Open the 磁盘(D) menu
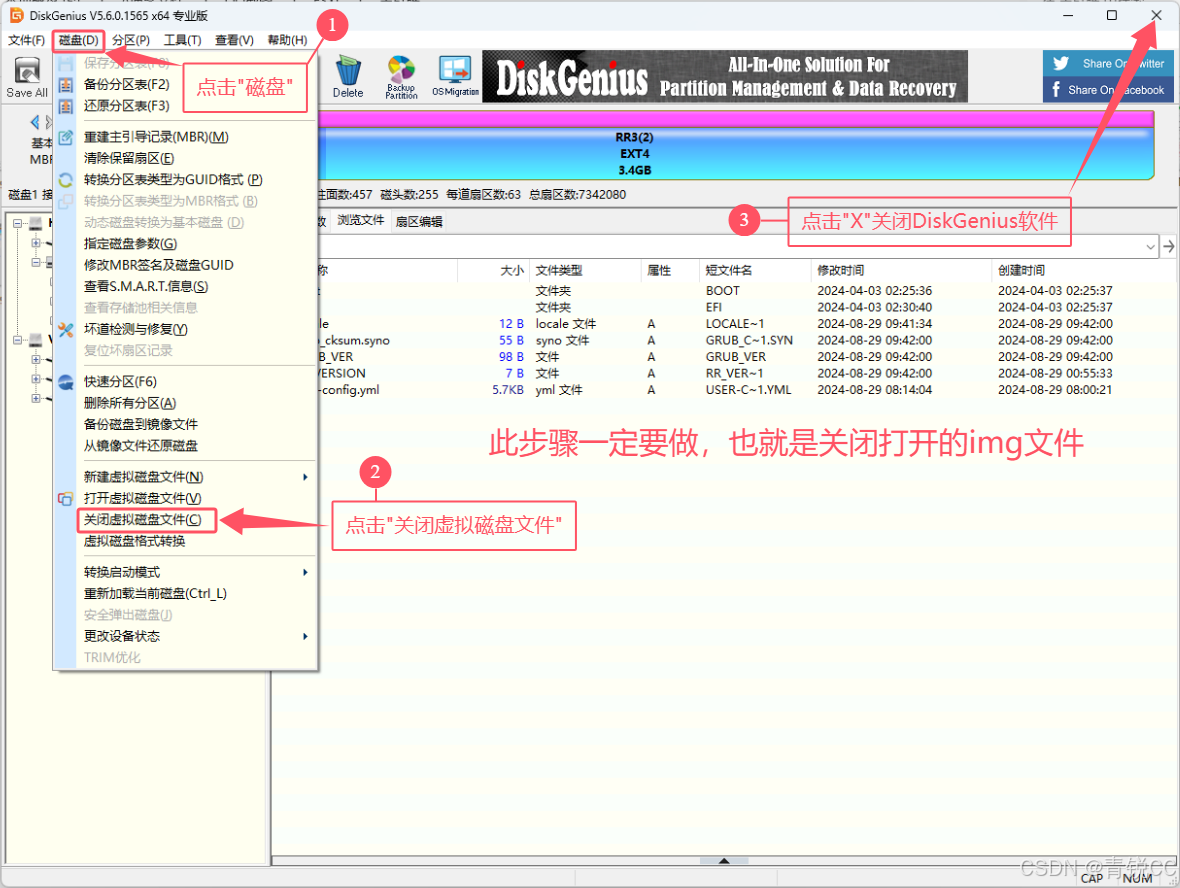This screenshot has width=1180, height=888. tap(78, 40)
